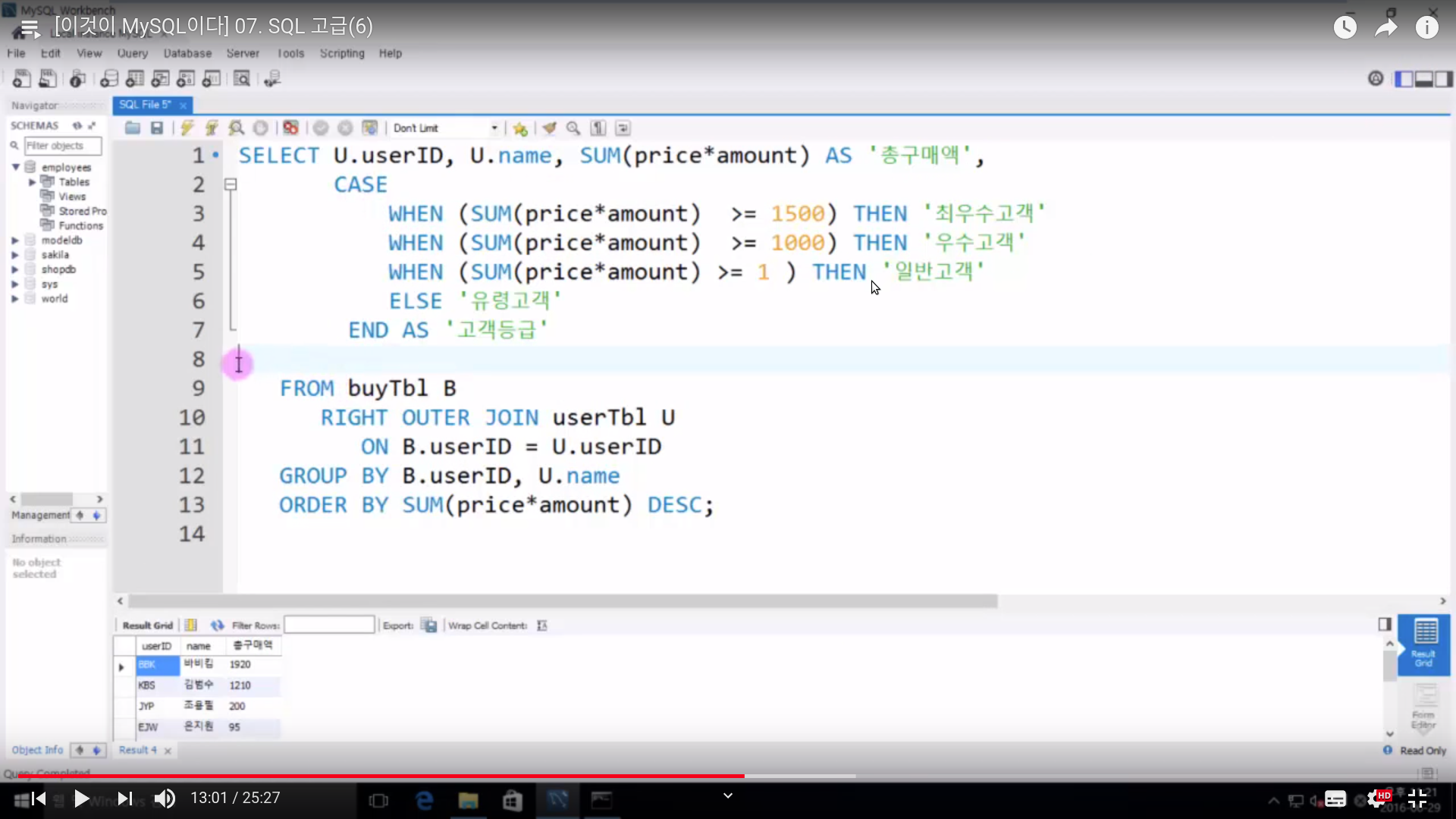Play the YouTube video
This screenshot has height=819, width=1456.
[x=81, y=799]
